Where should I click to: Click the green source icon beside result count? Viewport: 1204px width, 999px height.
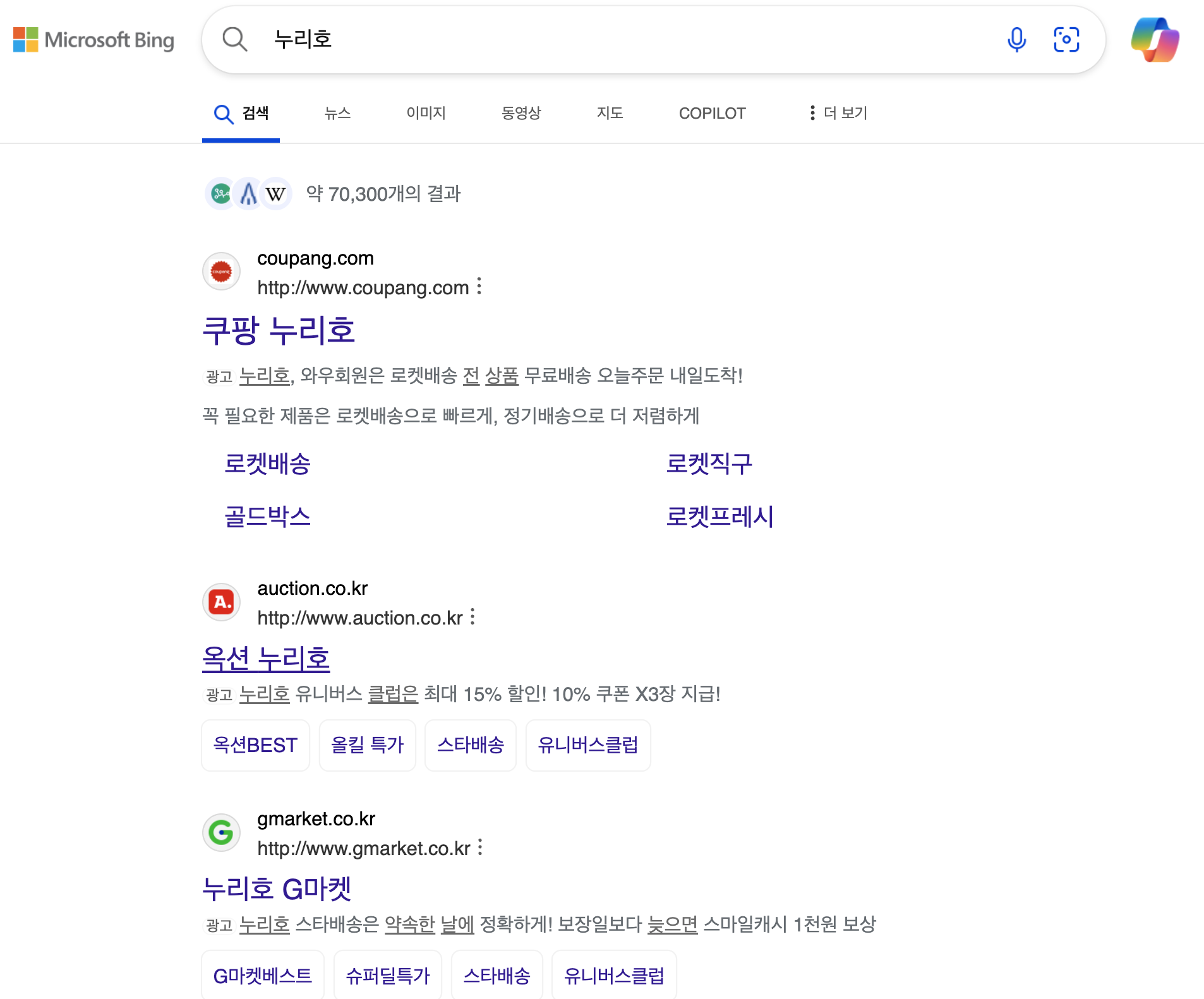[x=220, y=193]
